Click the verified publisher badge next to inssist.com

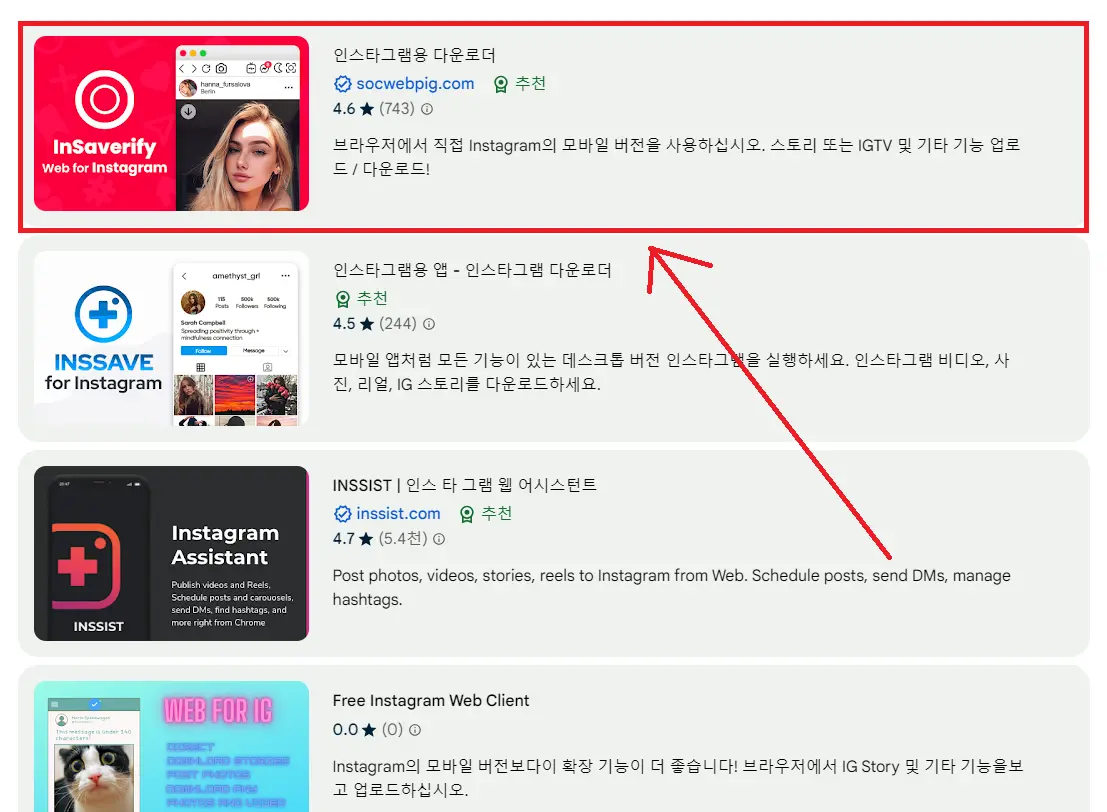point(343,514)
